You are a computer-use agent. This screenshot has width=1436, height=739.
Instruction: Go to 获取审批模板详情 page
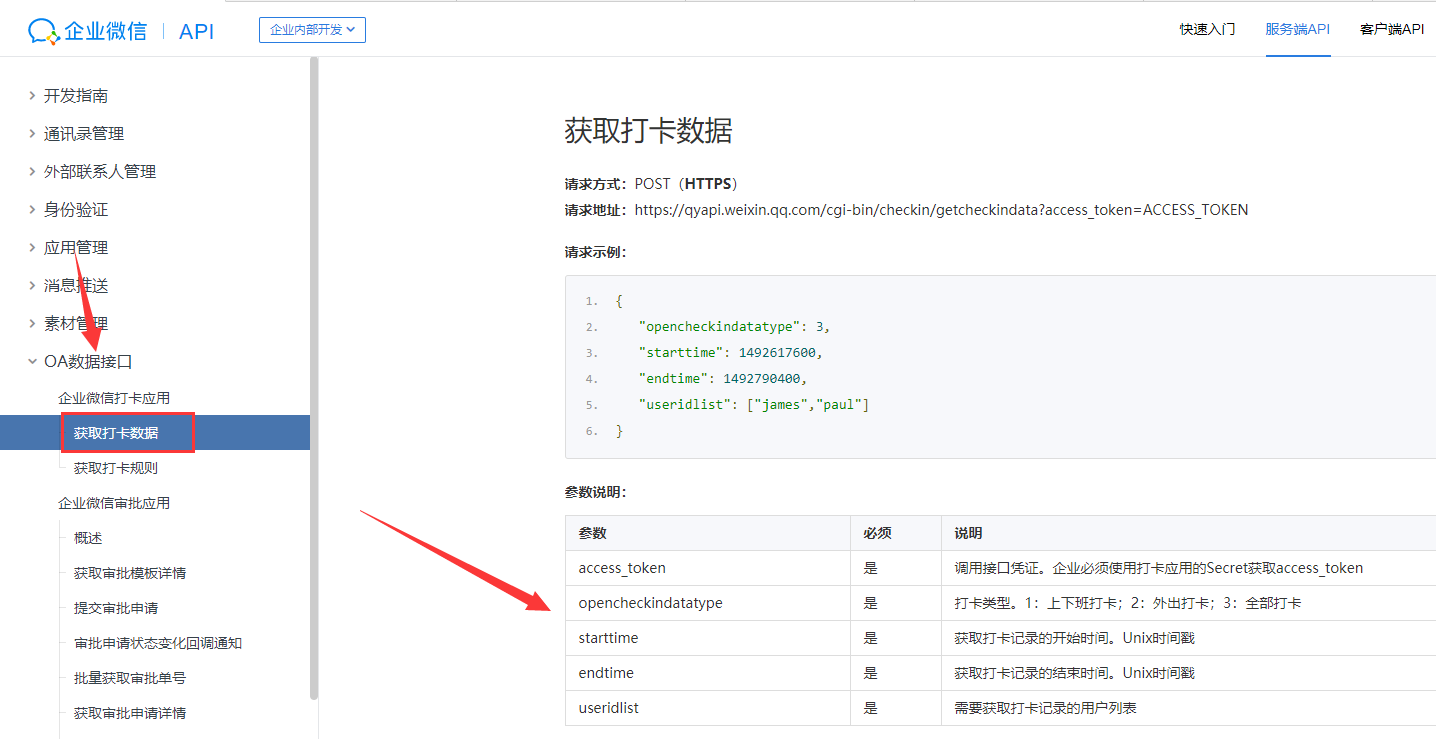click(130, 573)
